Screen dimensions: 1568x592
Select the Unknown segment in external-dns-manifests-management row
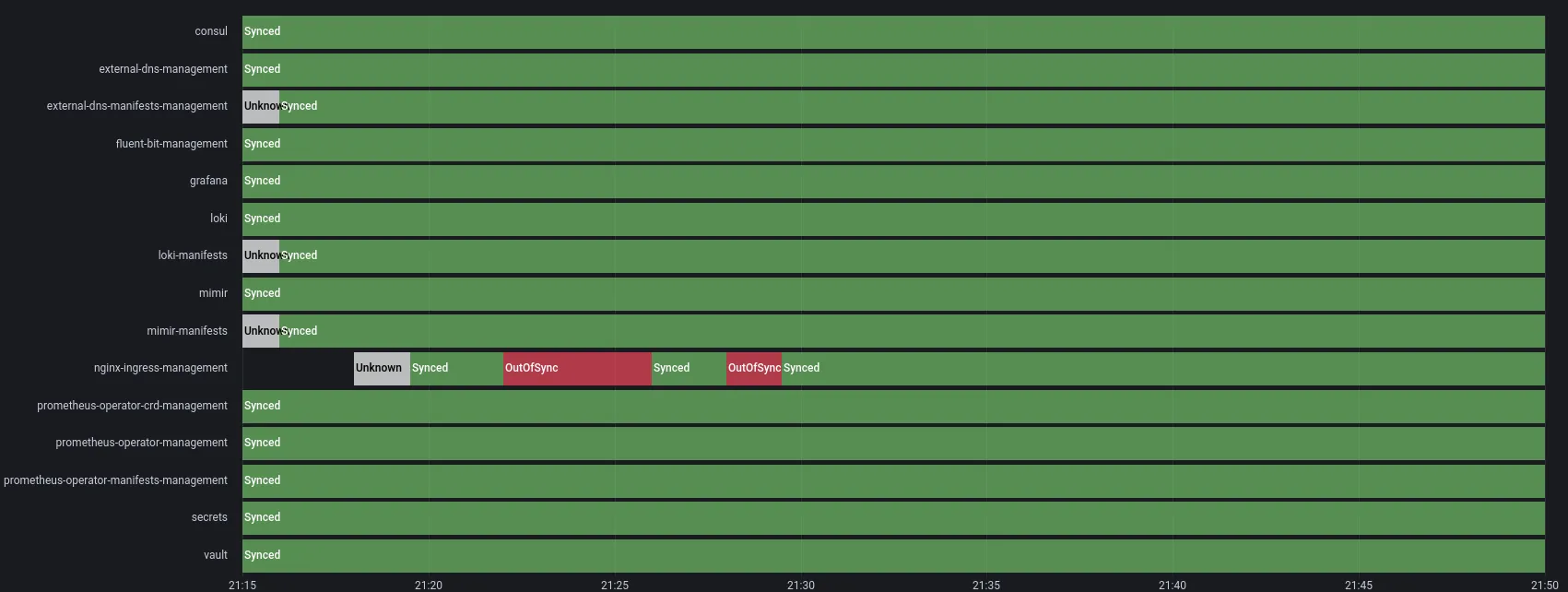pos(261,107)
